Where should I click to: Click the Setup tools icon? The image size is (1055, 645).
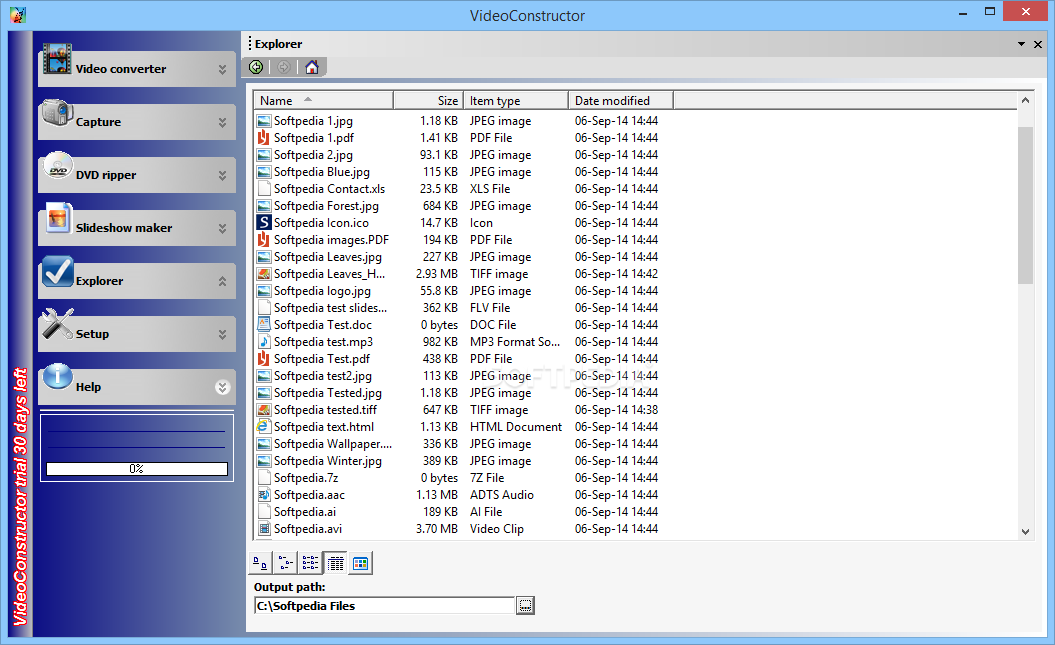pos(57,324)
